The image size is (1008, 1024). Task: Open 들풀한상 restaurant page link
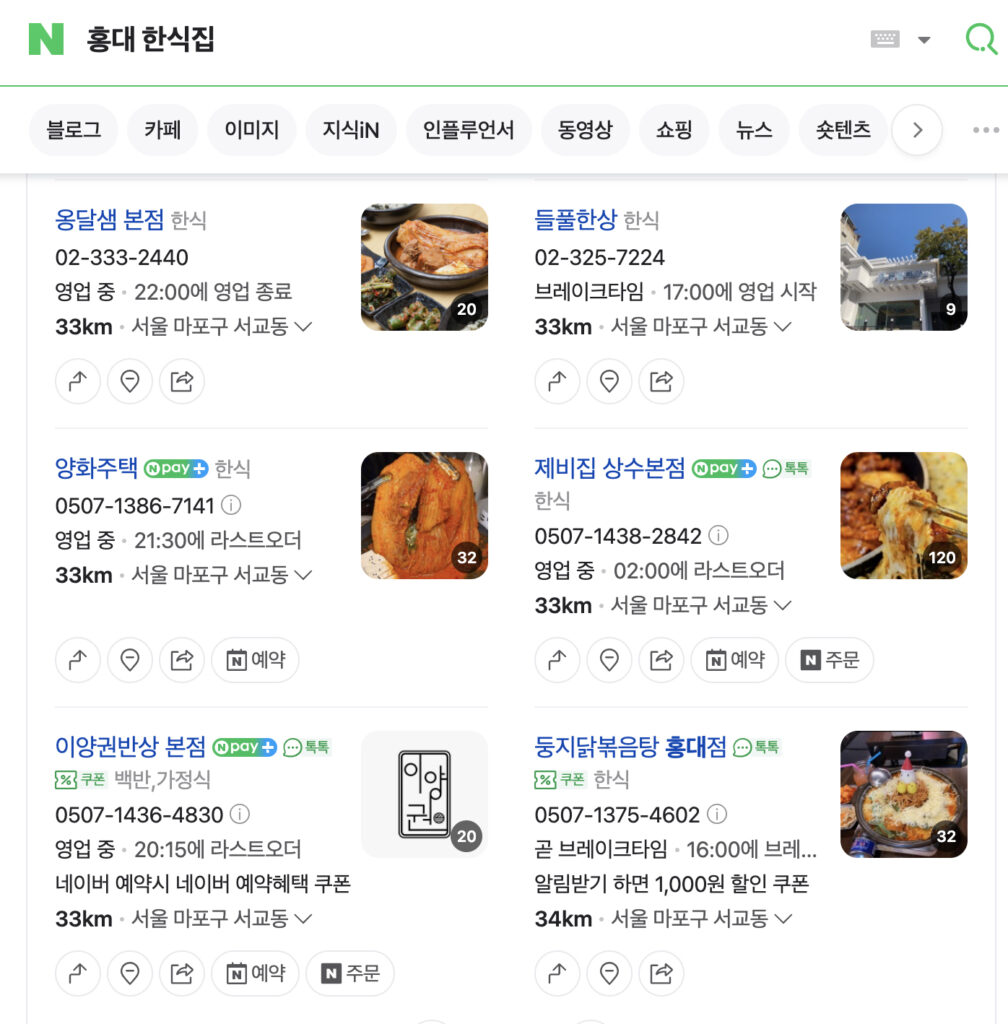pyautogui.click(x=575, y=220)
